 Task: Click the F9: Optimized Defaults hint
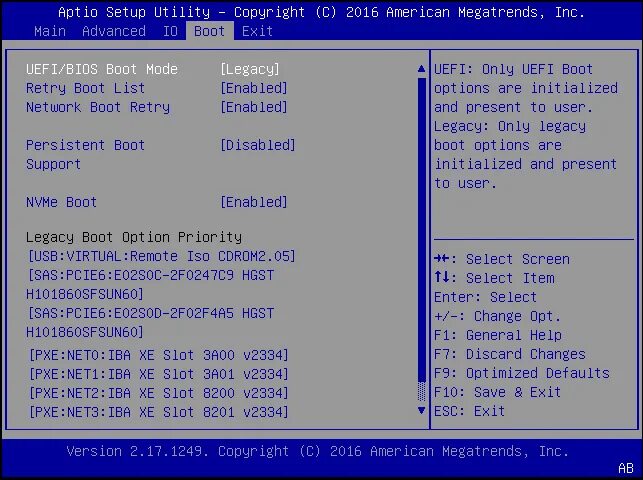coord(522,373)
